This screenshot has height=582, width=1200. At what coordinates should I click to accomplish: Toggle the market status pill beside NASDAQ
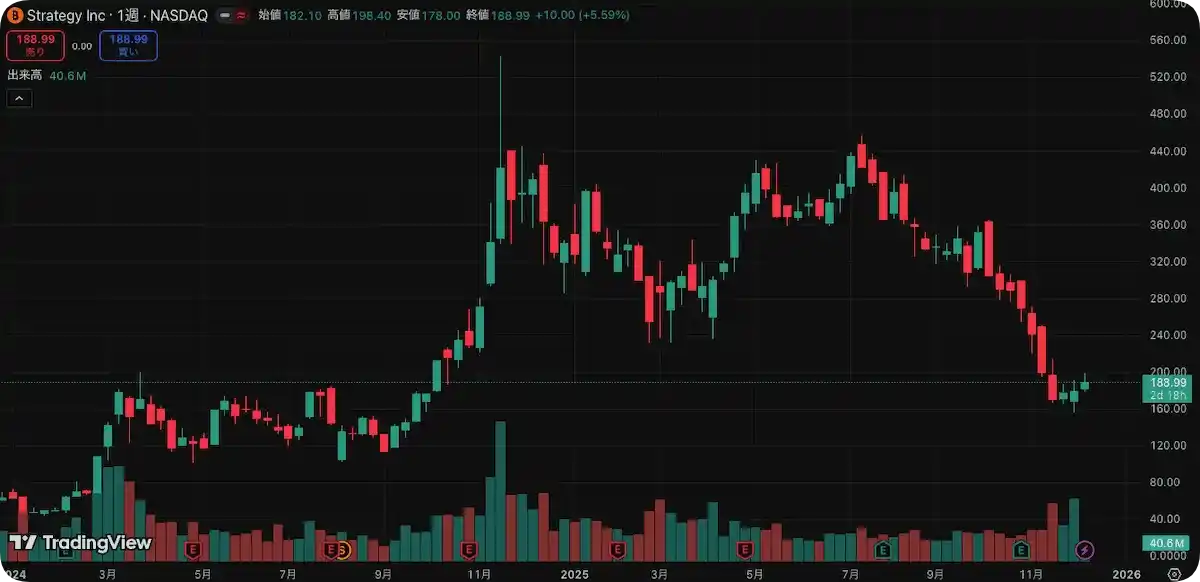(x=226, y=16)
